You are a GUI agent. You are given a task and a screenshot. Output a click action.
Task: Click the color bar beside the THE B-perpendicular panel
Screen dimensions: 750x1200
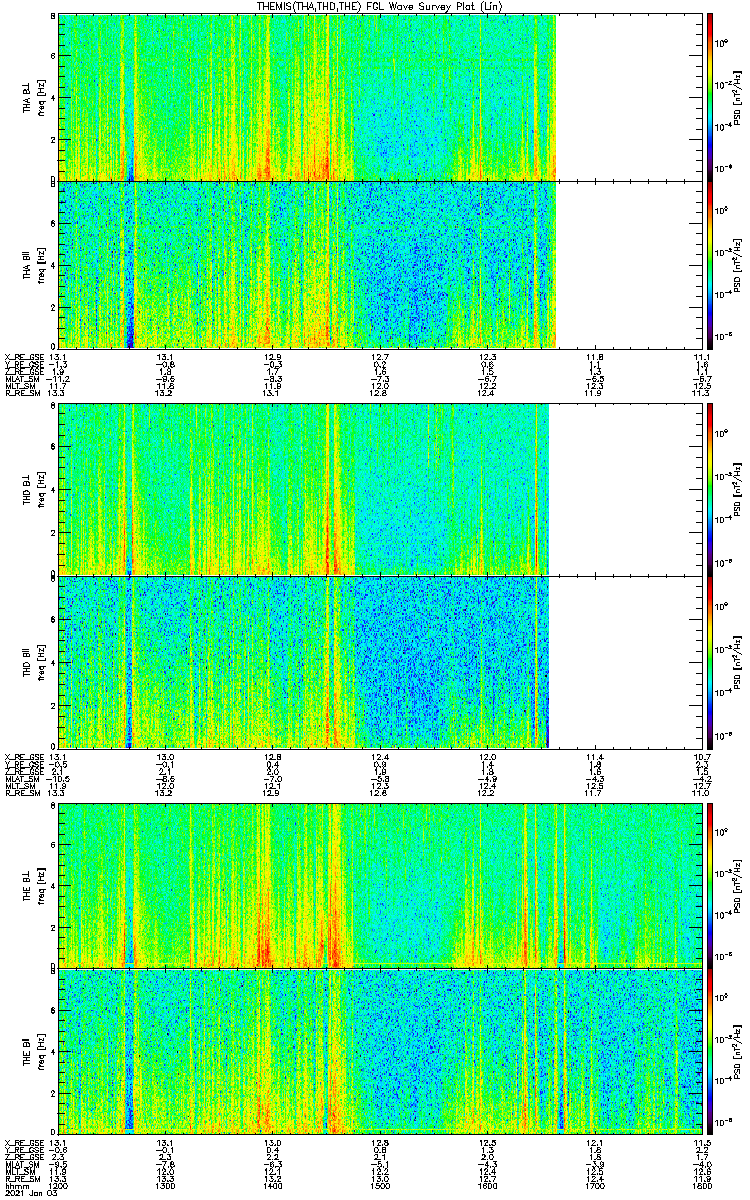coord(709,884)
